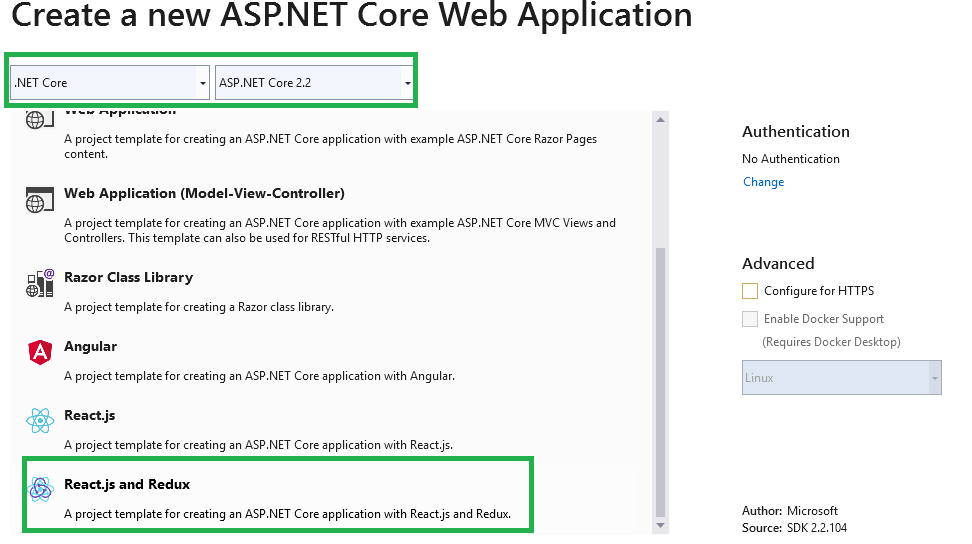Click 'application with Angular' description text
Image resolution: width=972 pixels, height=544 pixels.
(259, 375)
